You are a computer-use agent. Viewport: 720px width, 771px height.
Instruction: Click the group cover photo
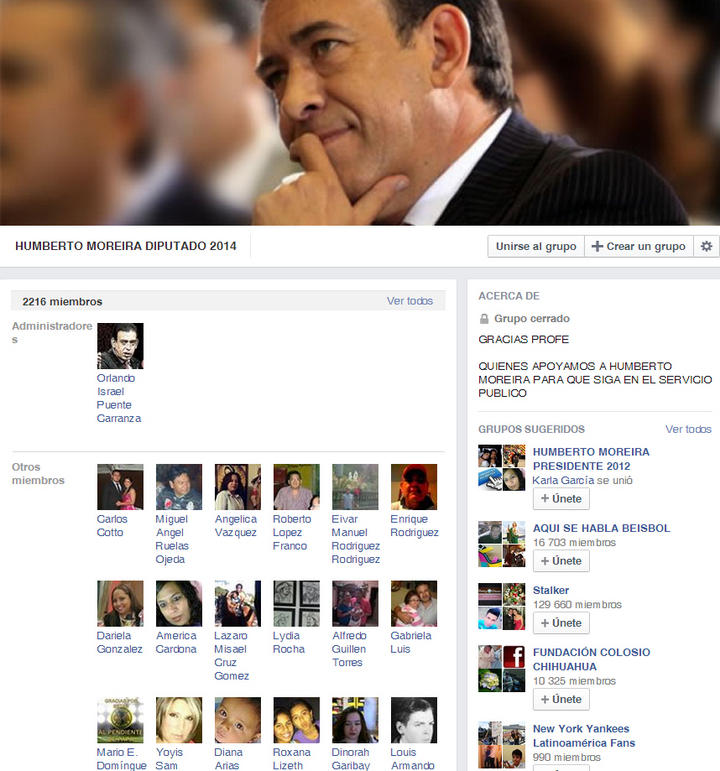[x=360, y=112]
